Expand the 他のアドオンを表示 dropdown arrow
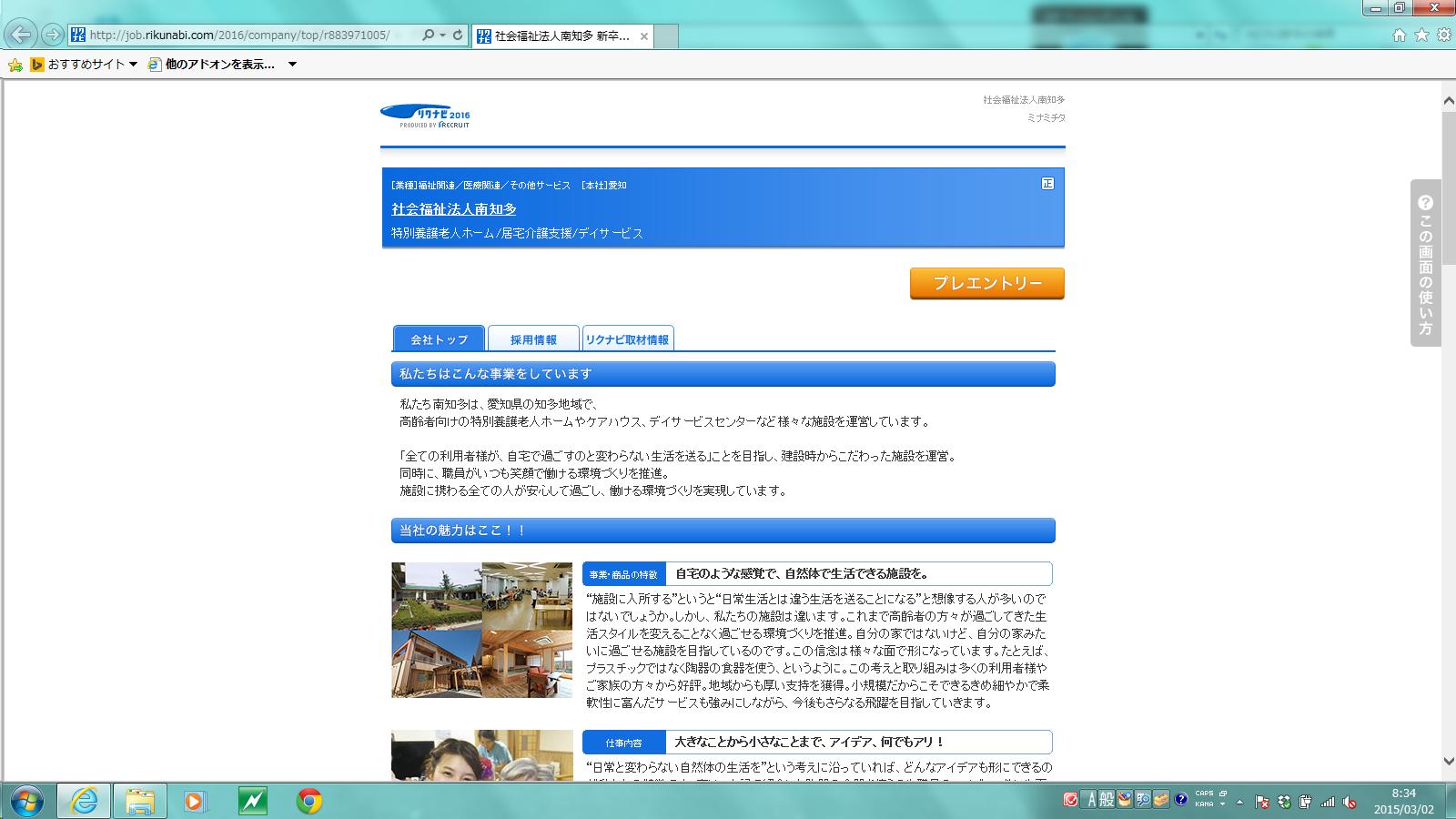This screenshot has width=1456, height=819. [x=292, y=65]
